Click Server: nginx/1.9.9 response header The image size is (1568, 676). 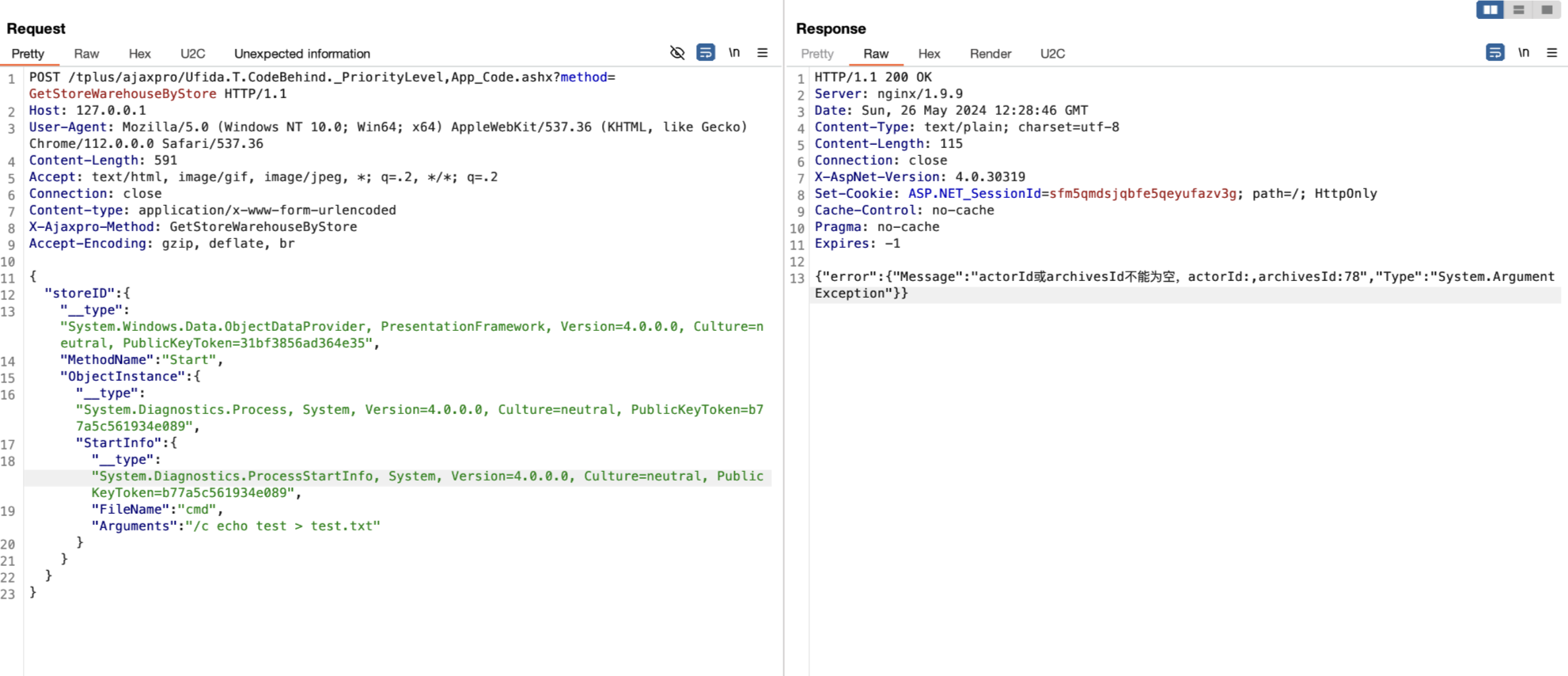click(889, 93)
